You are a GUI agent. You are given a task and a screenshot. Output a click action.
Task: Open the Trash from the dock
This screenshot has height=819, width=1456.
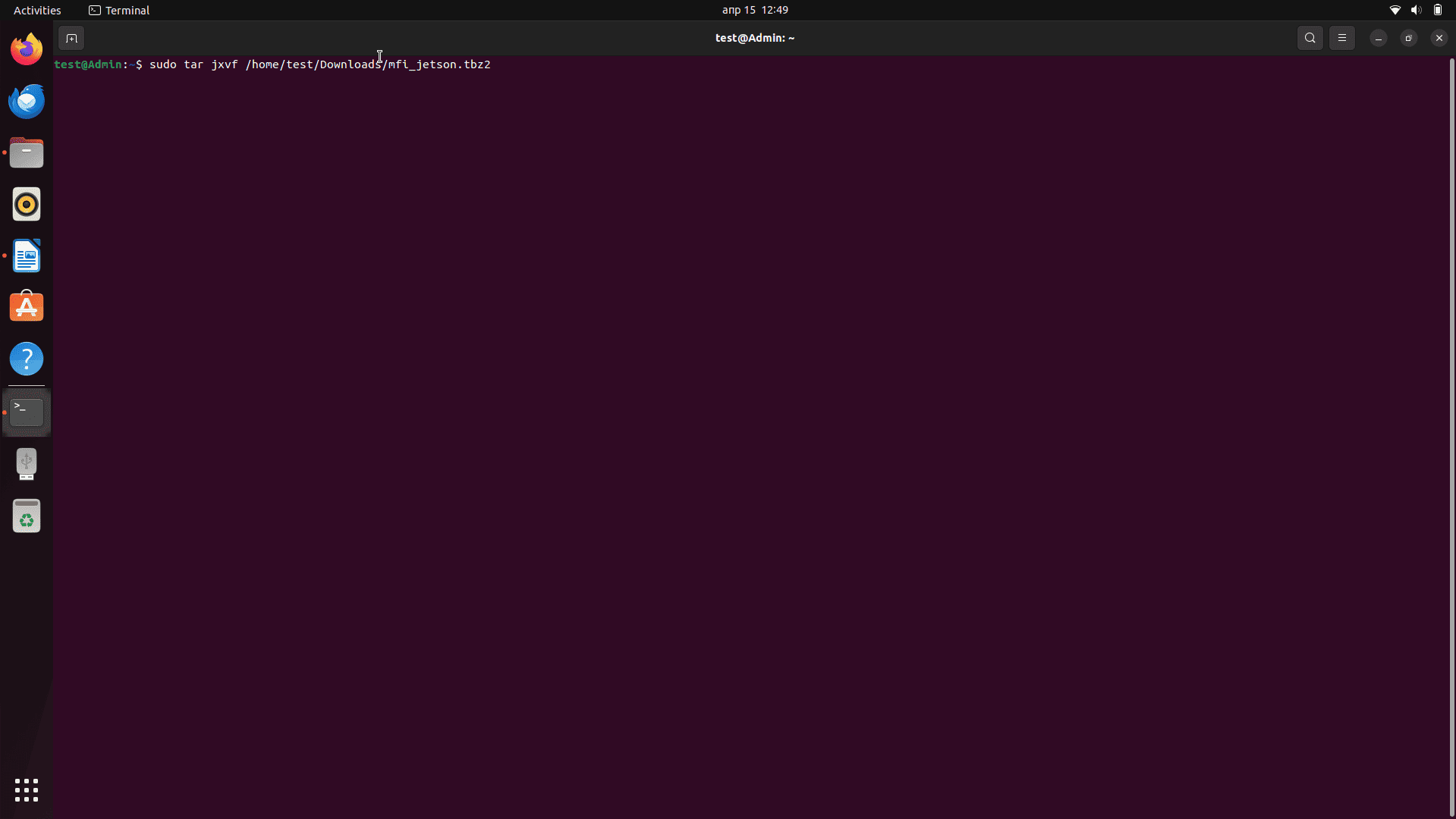coord(27,516)
